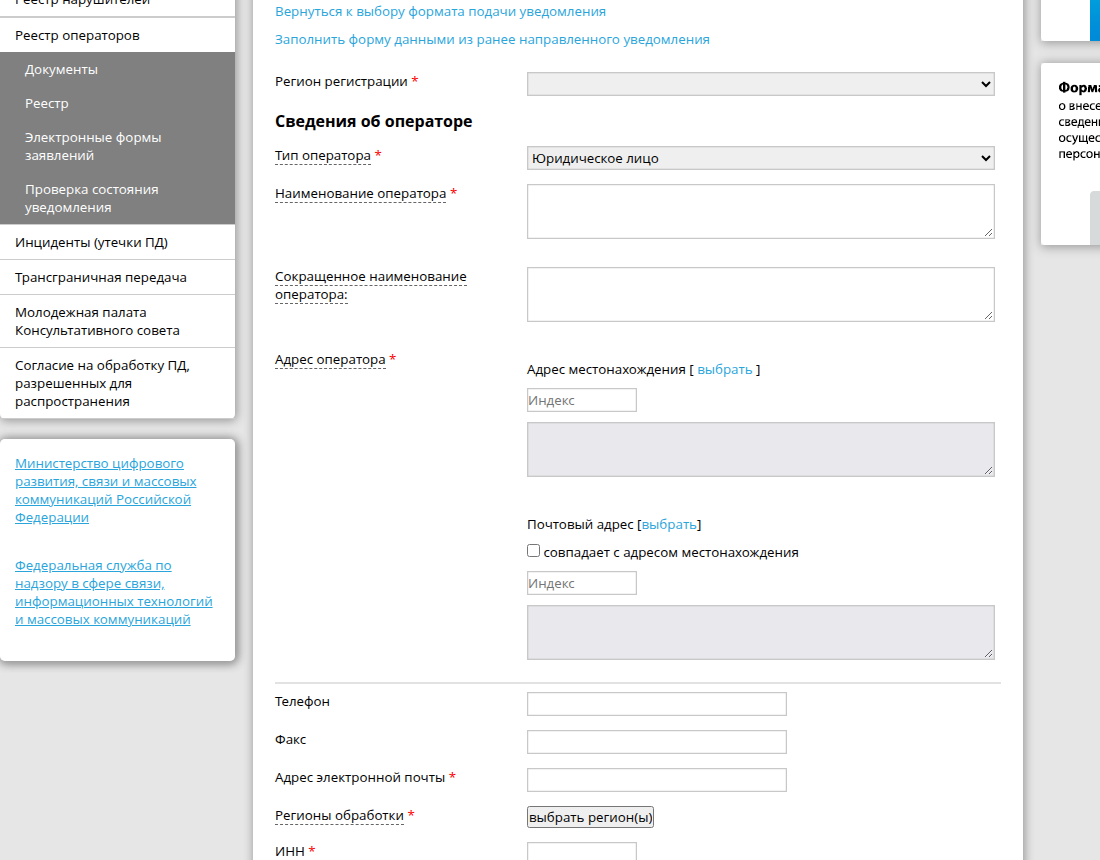Open 'Согласие на обработку ПД' menu item

click(x=117, y=384)
